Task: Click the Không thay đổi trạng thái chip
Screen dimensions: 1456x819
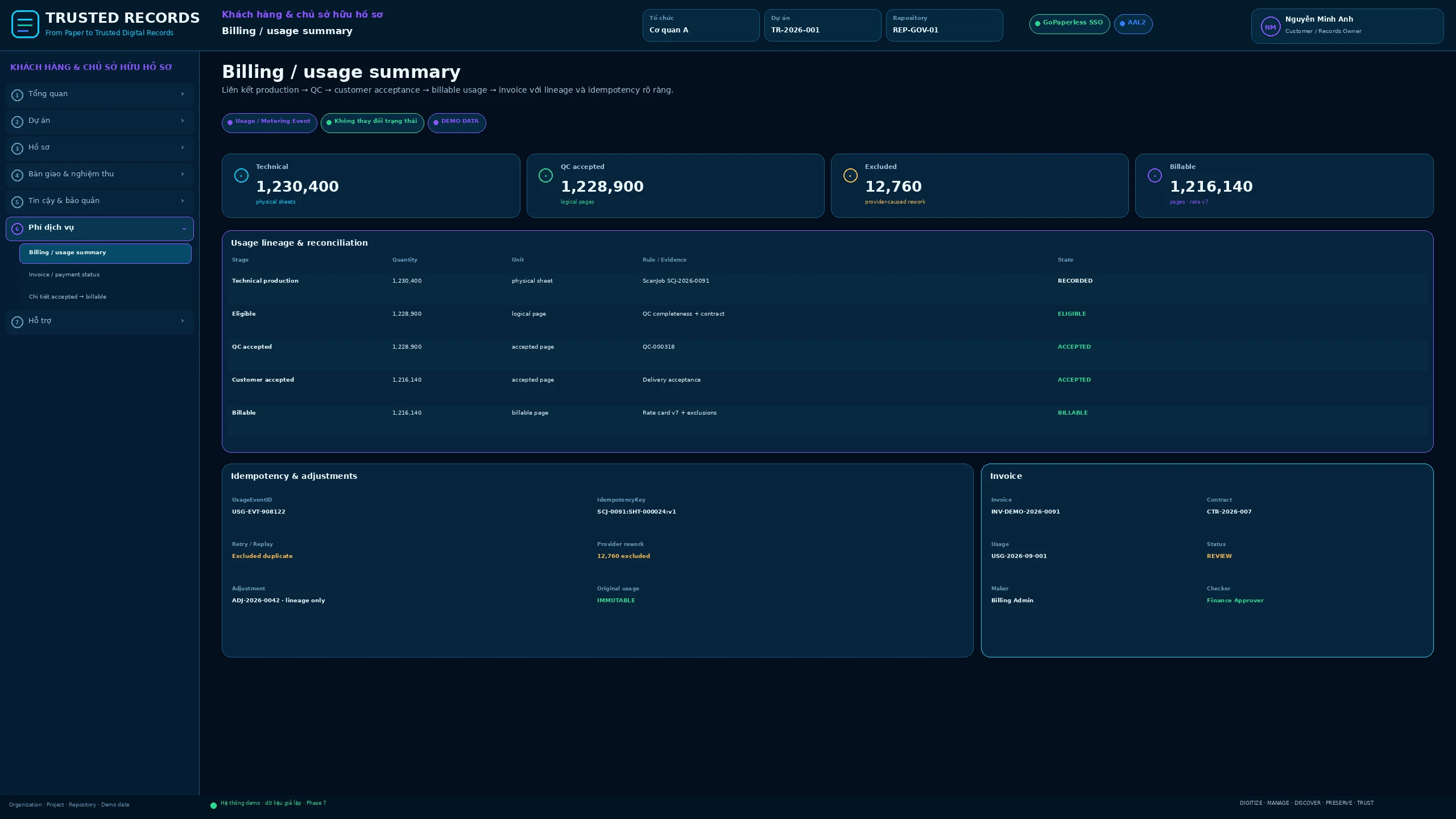Action: [372, 123]
